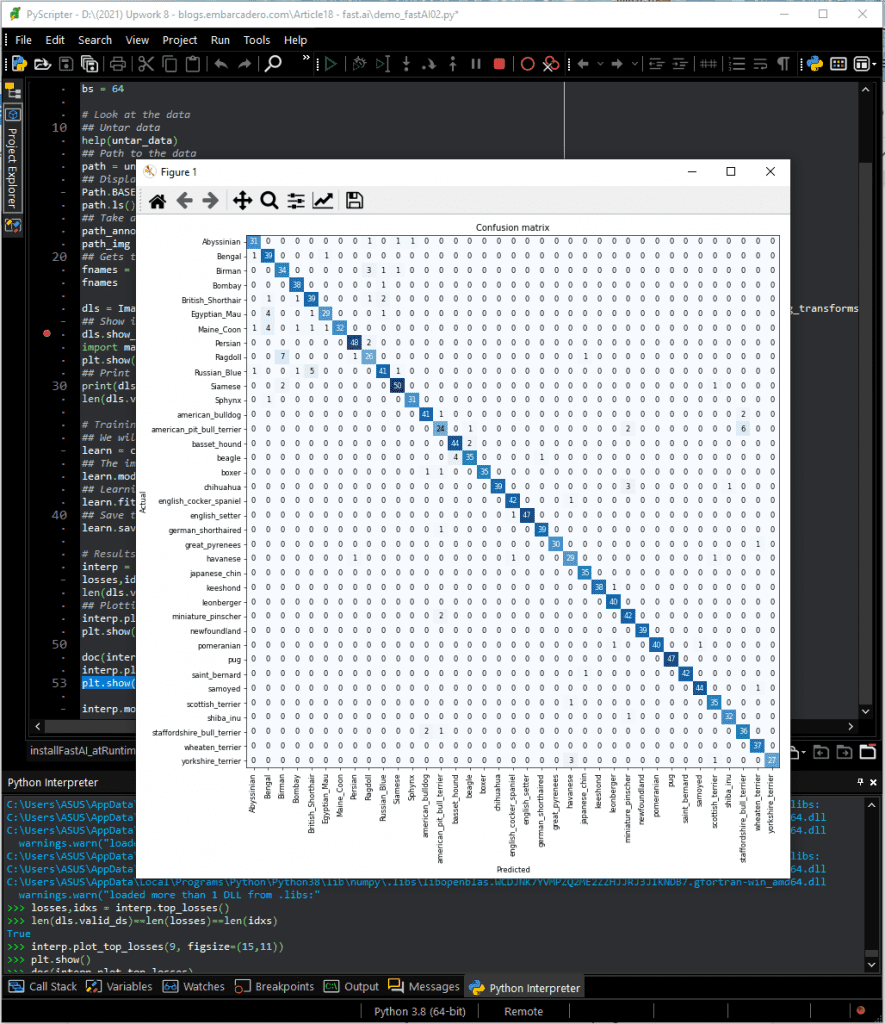This screenshot has height=1024, width=885.
Task: Switch to the Messages tab
Action: (423, 986)
